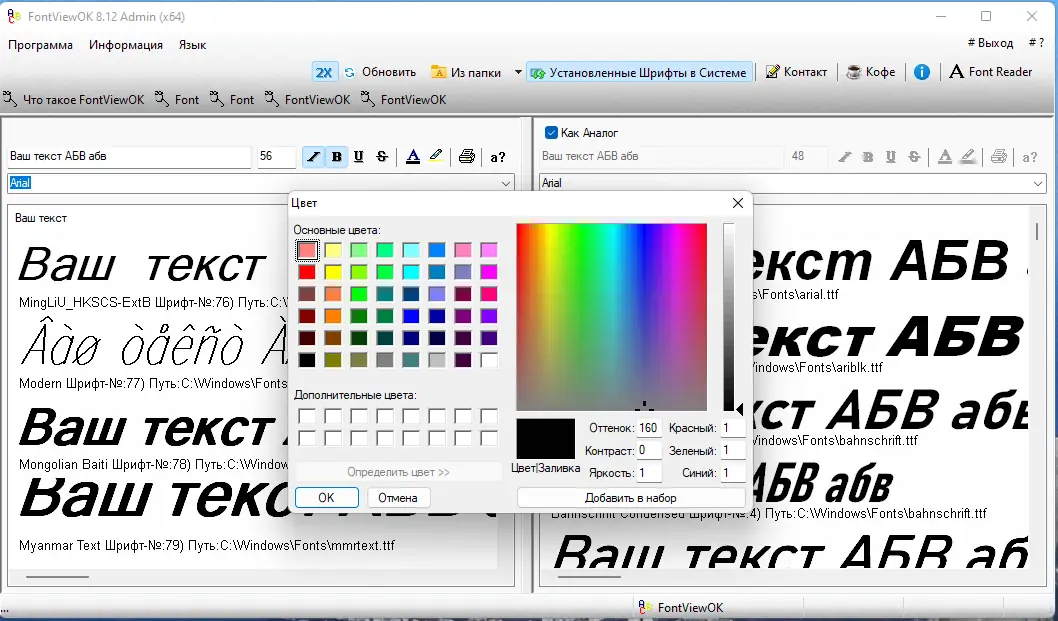Click the a? button left pane
Image resolution: width=1058 pixels, height=621 pixels.
[x=498, y=157]
